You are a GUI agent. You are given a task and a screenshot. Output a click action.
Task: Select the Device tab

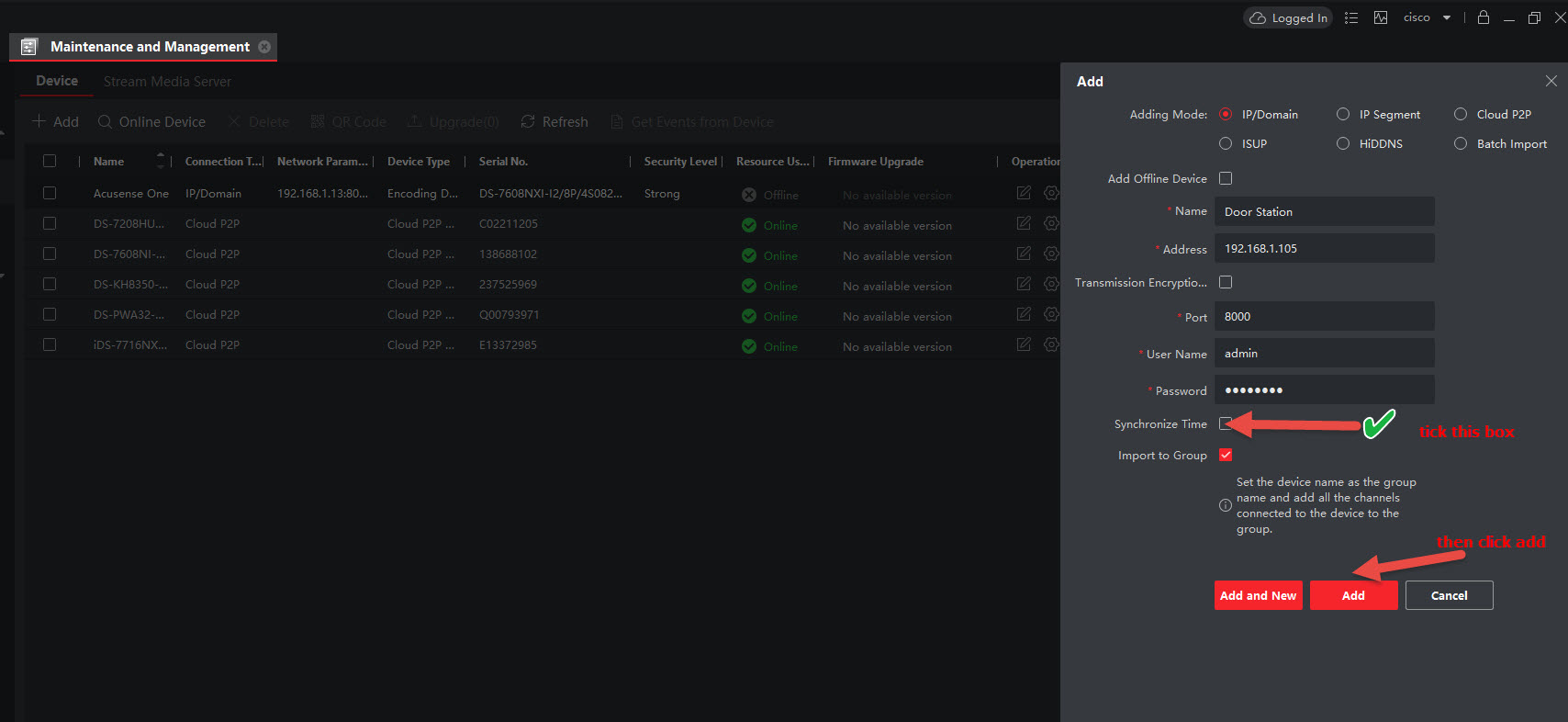coord(57,81)
